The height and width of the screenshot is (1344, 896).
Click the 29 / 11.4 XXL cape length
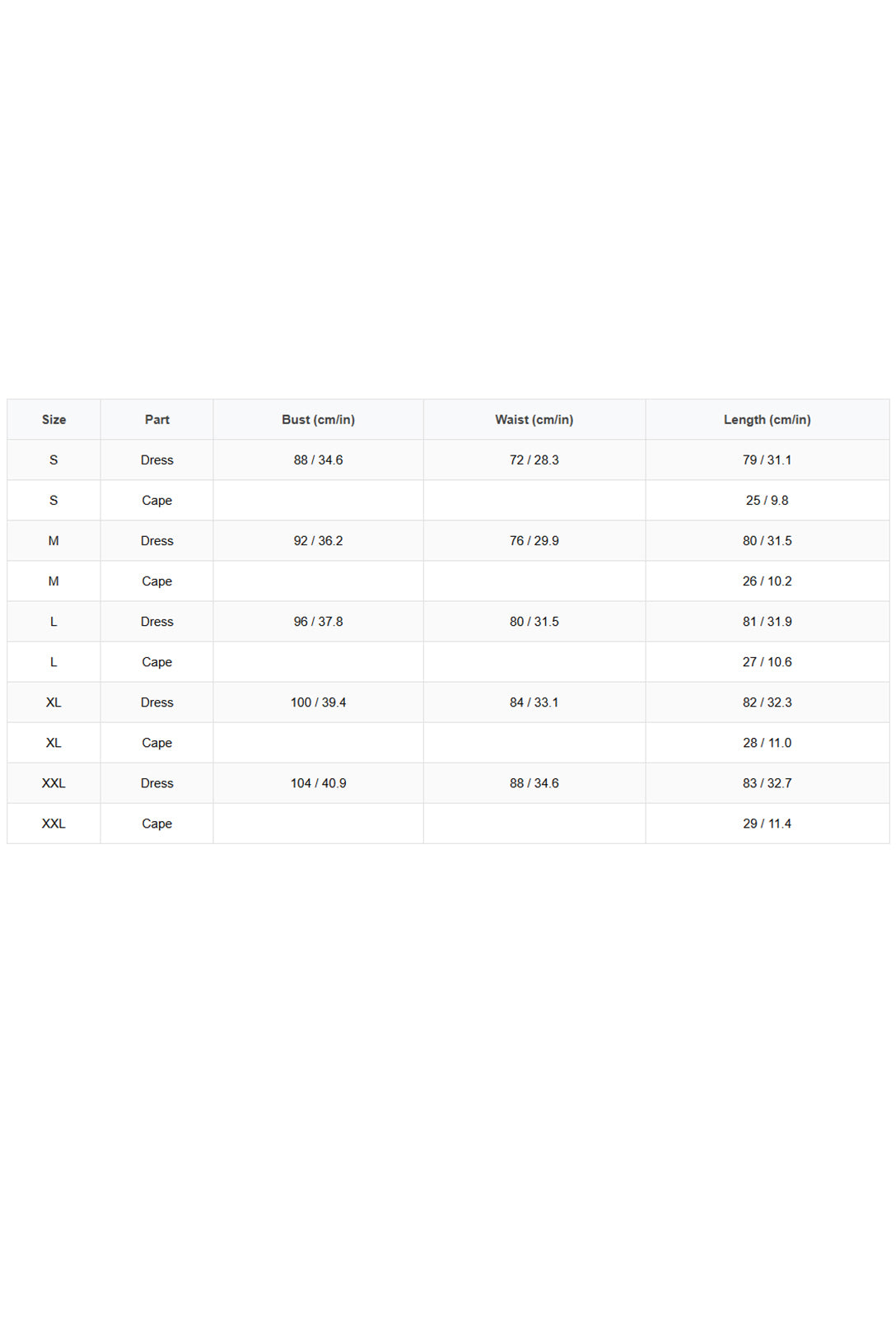(767, 823)
